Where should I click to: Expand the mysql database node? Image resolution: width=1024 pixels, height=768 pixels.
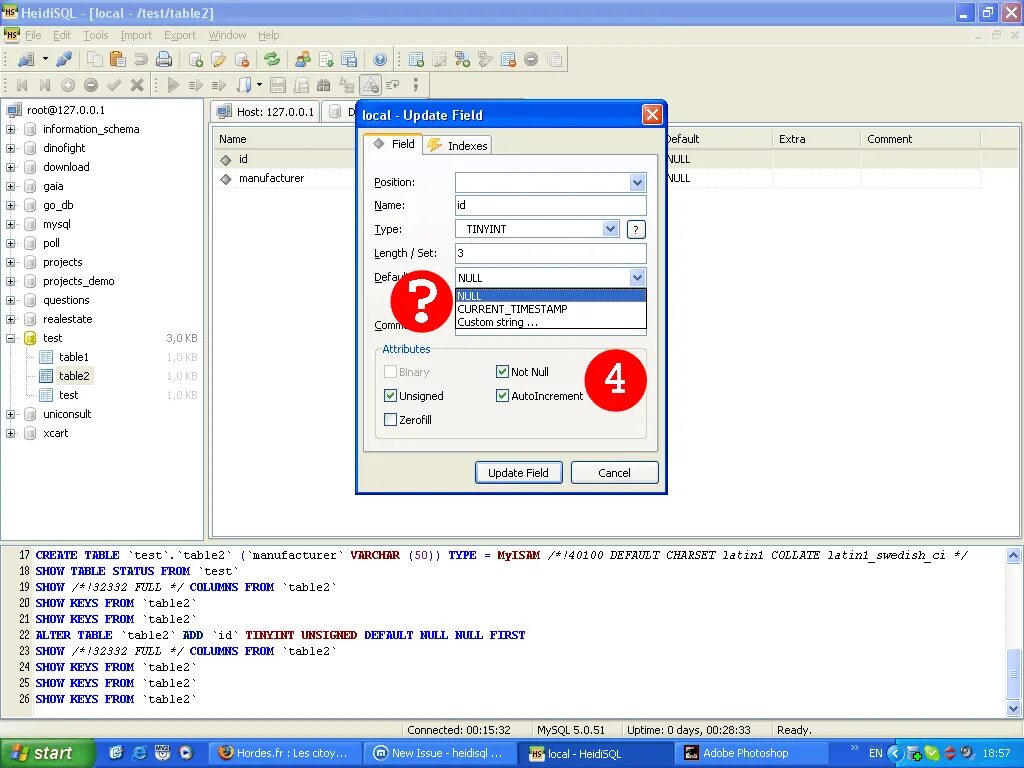click(10, 224)
